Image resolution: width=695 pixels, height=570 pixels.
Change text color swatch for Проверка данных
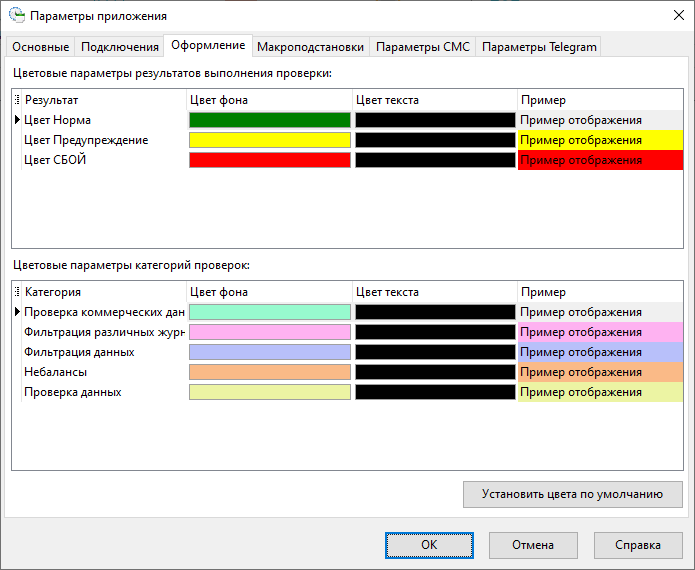pos(435,392)
